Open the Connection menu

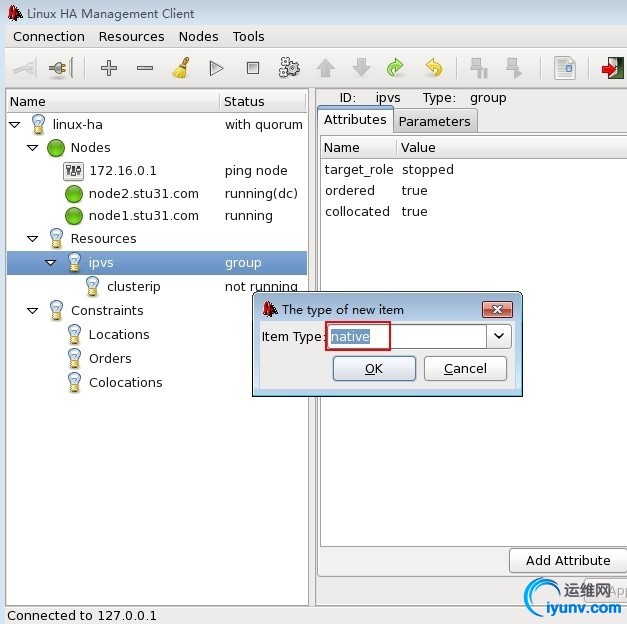click(x=49, y=37)
